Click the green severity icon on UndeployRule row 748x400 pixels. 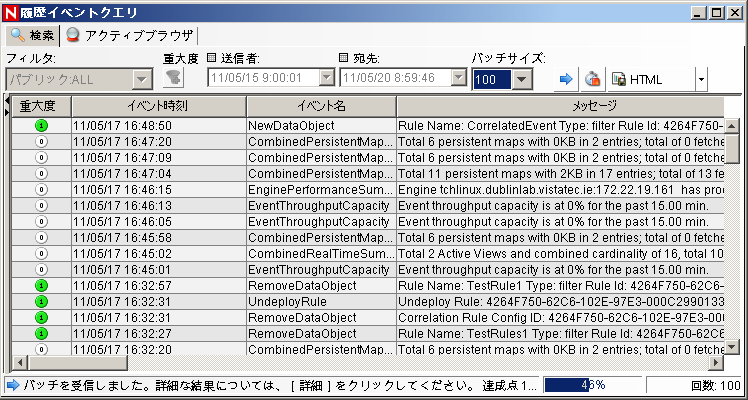pyautogui.click(x=41, y=302)
